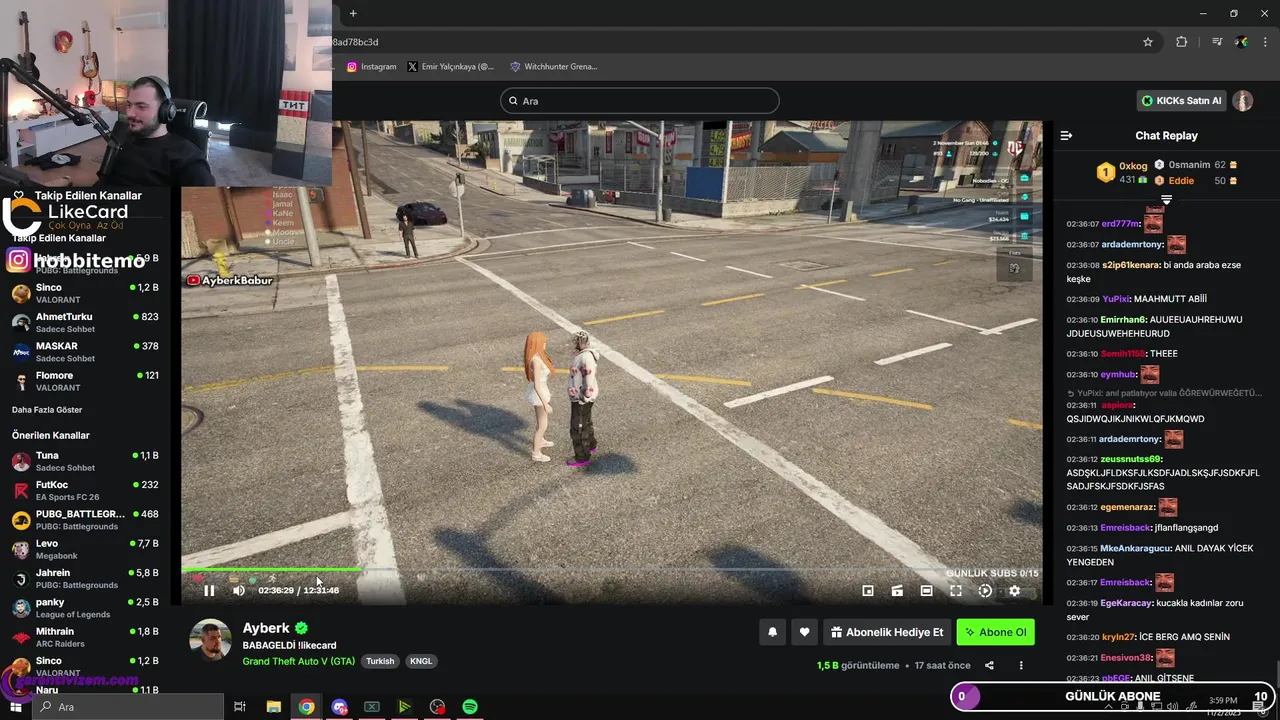Collapse the Chat Replay panel

pyautogui.click(x=1066, y=135)
